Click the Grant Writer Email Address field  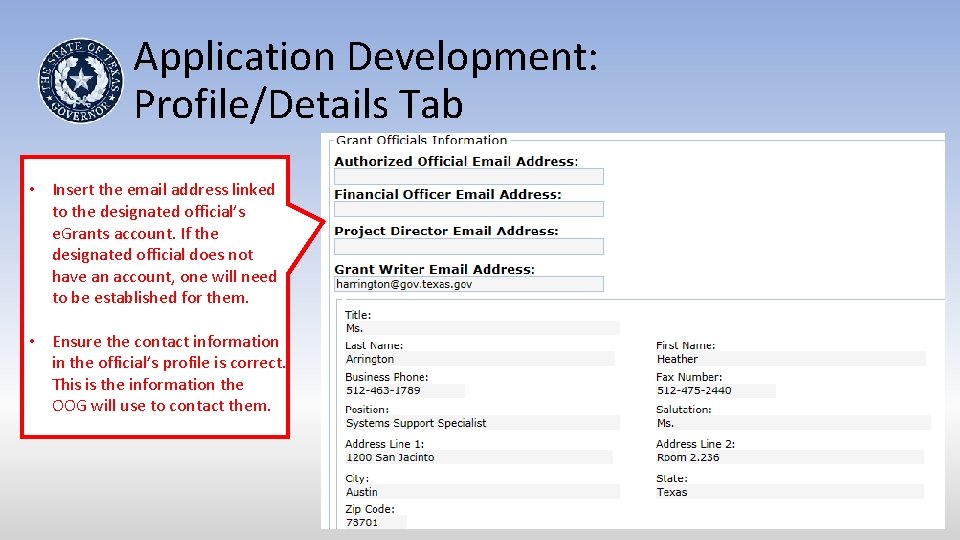[468, 284]
